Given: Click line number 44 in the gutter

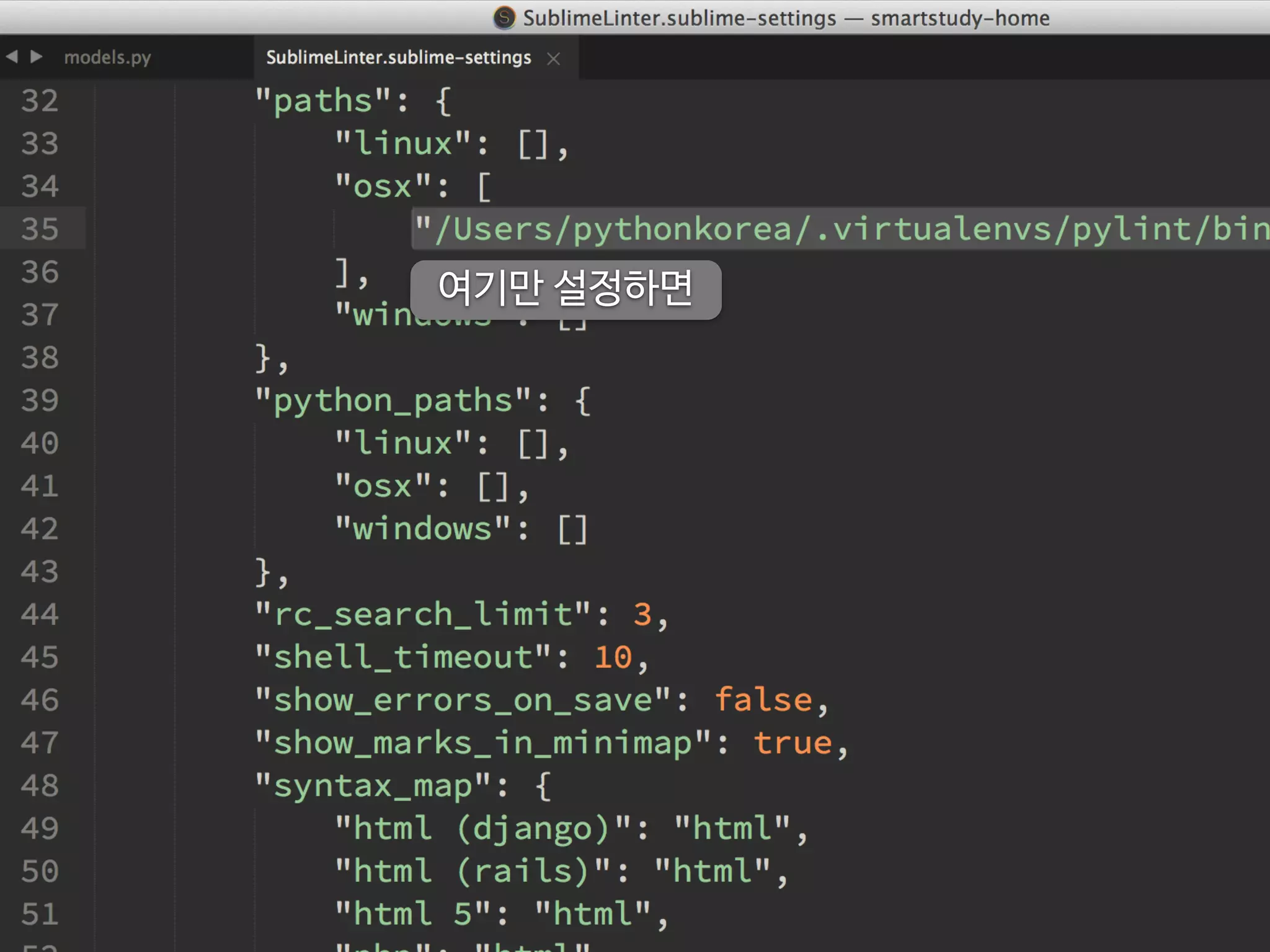Looking at the screenshot, I should [40, 614].
